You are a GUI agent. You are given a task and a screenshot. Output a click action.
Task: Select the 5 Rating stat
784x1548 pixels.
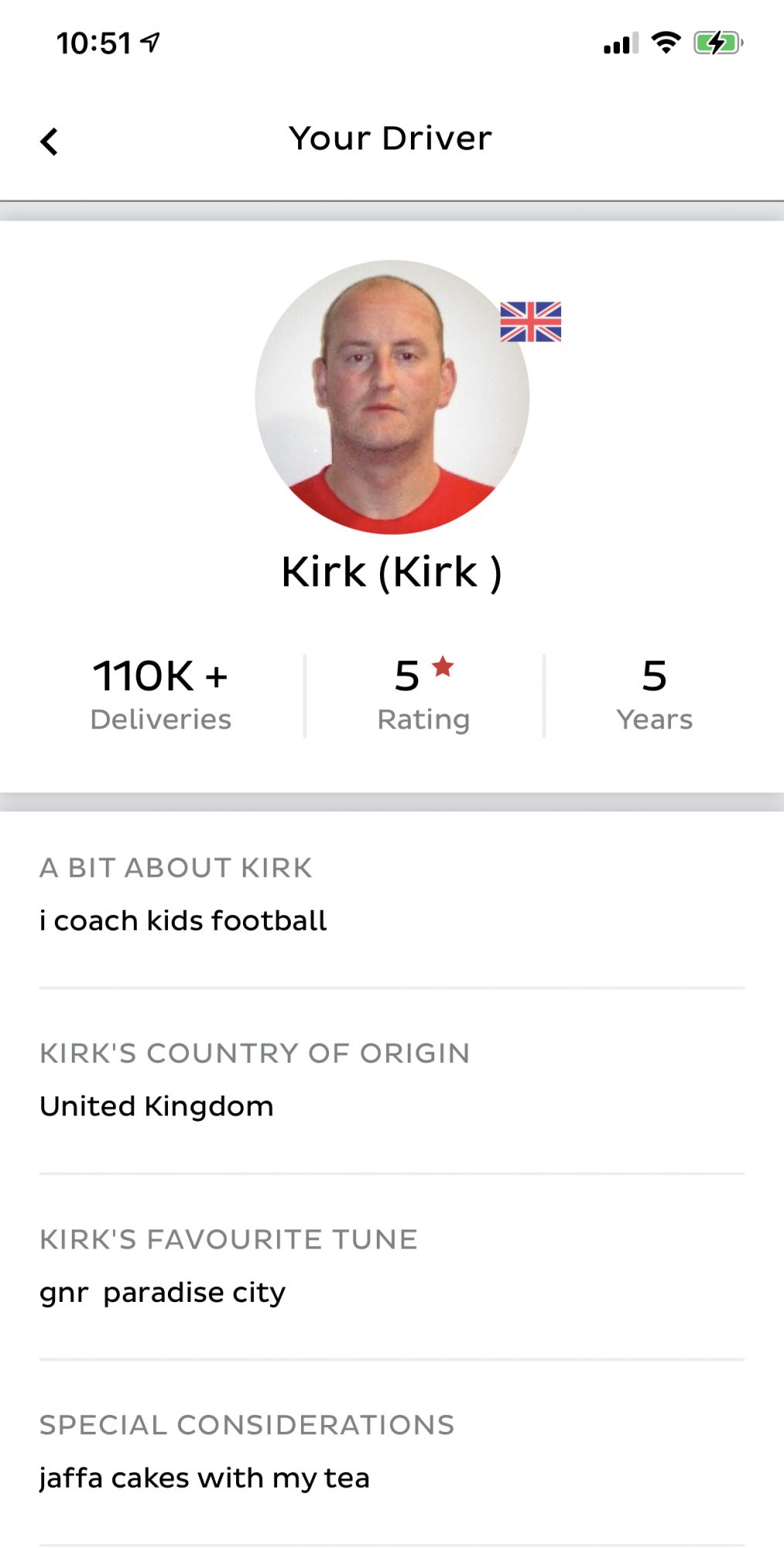[423, 694]
